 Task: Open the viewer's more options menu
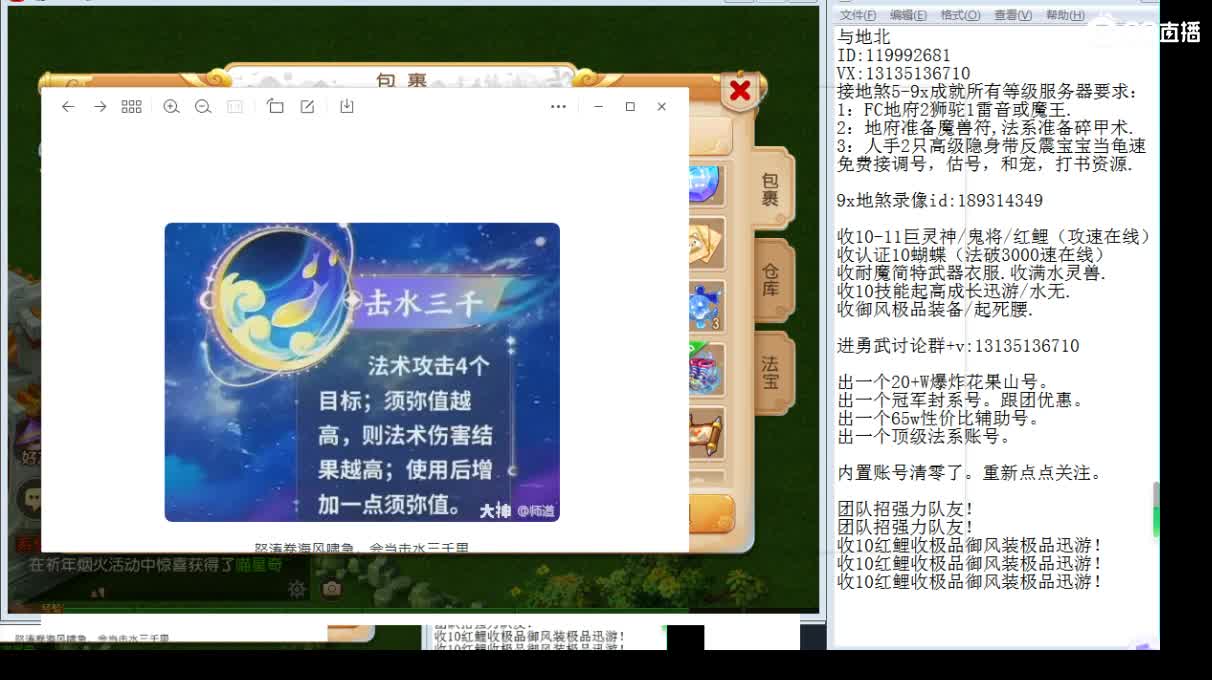point(558,106)
